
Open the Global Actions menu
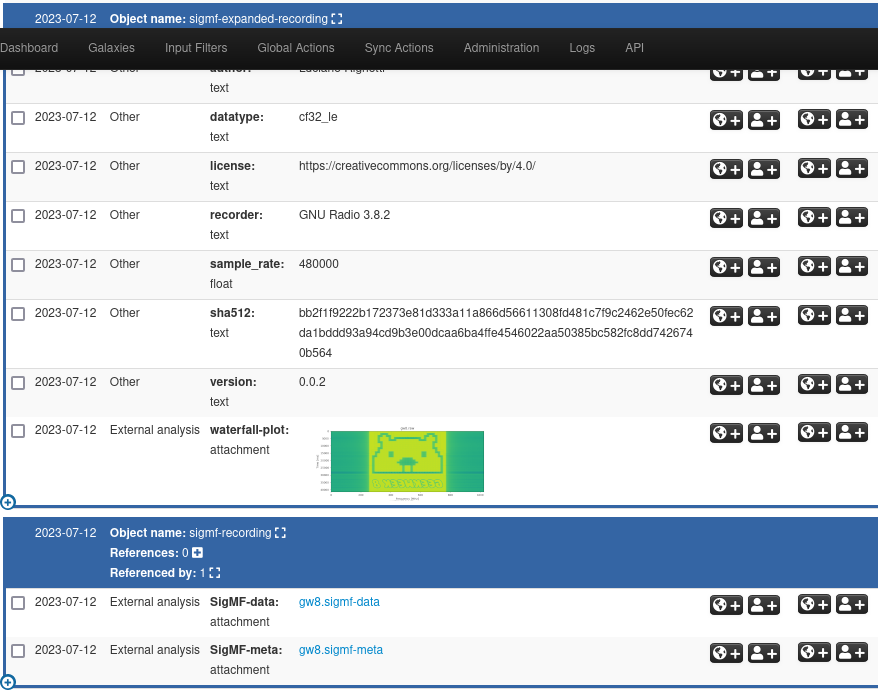pos(296,48)
